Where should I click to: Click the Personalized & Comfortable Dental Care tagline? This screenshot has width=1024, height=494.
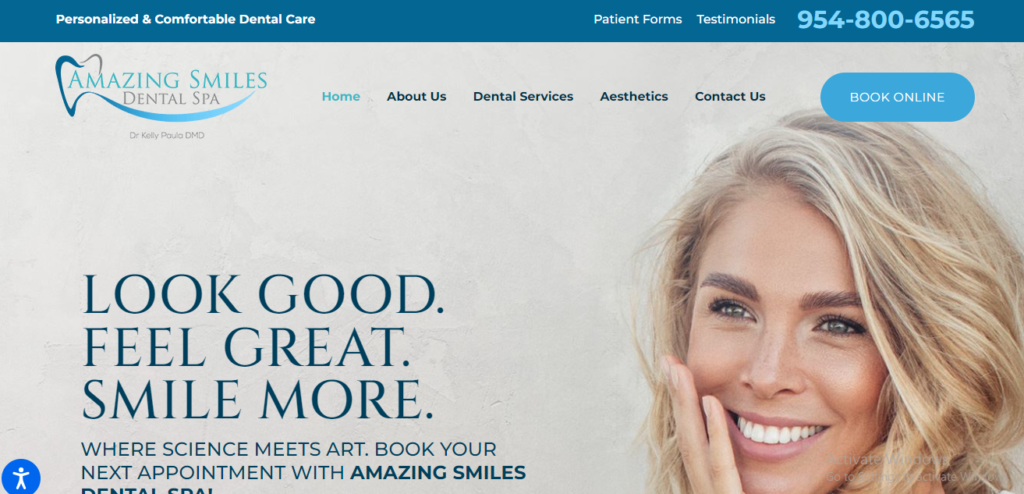185,20
